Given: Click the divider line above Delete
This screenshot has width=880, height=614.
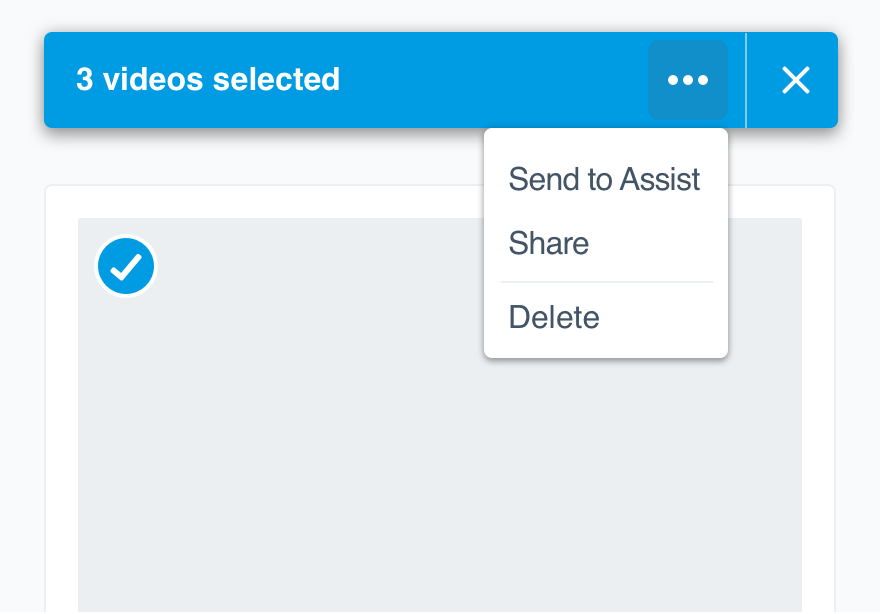Looking at the screenshot, I should coord(607,282).
